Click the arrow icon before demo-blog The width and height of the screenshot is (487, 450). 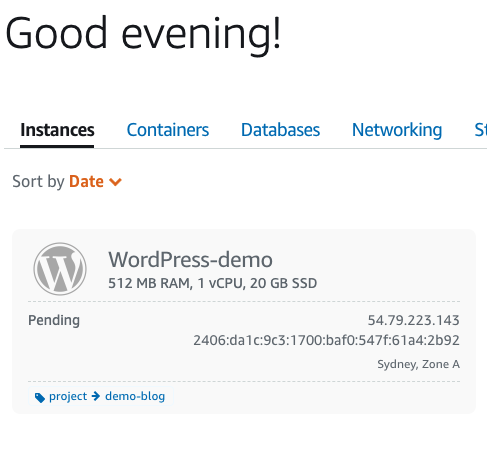[x=96, y=396]
